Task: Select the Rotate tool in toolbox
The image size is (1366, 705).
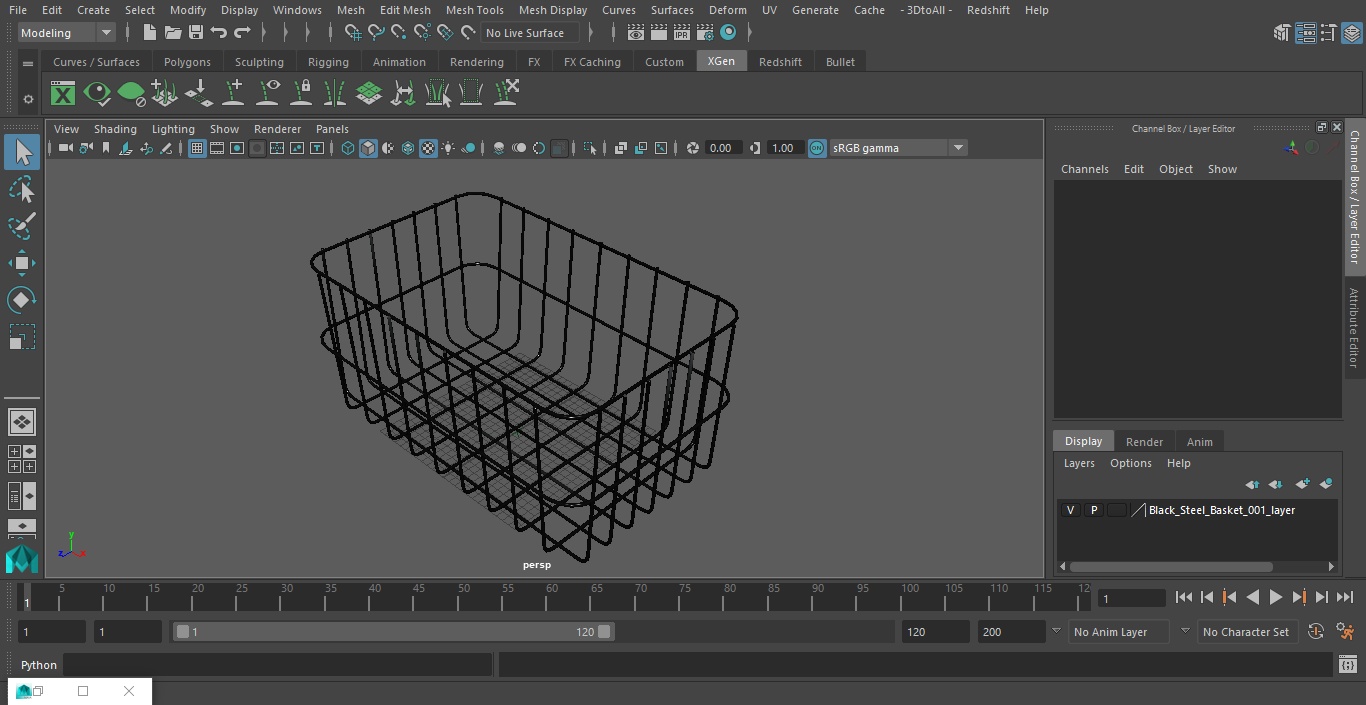Action: point(21,300)
